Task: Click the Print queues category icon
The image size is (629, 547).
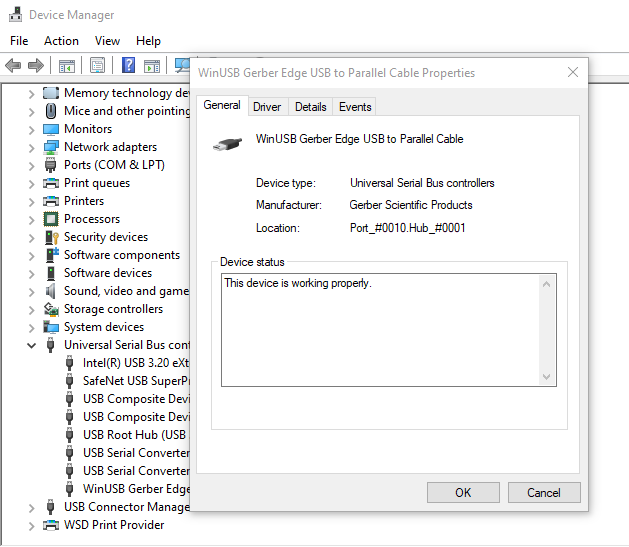Action: [51, 183]
